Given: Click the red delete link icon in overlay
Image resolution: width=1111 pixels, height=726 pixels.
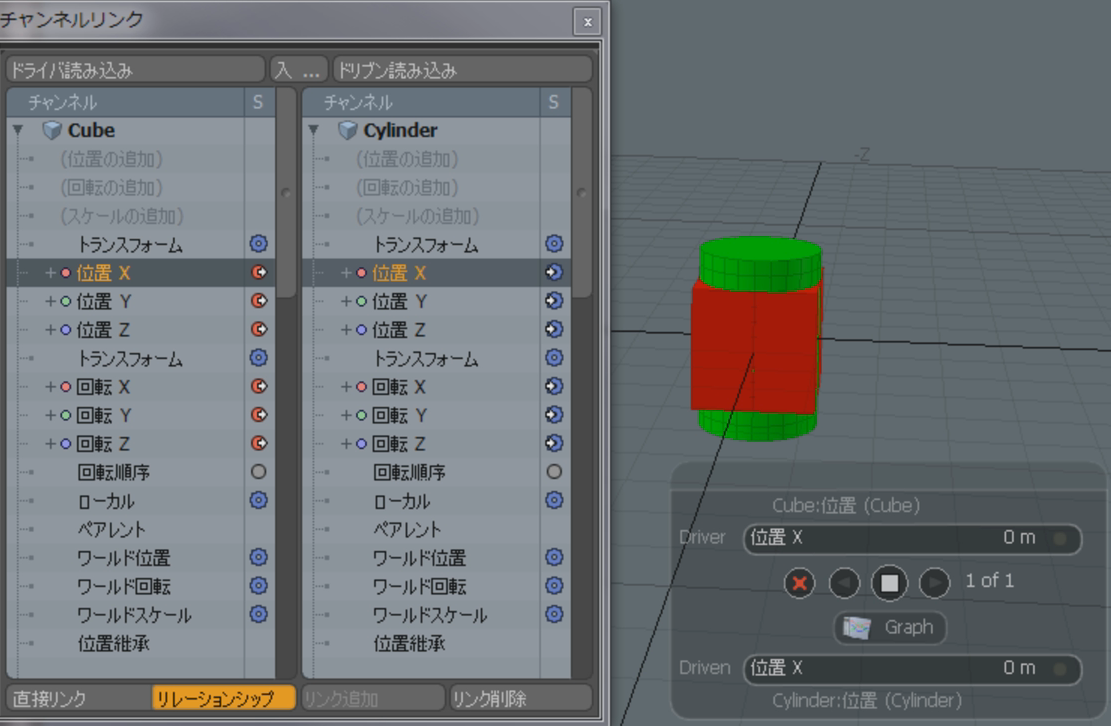Looking at the screenshot, I should tap(798, 582).
